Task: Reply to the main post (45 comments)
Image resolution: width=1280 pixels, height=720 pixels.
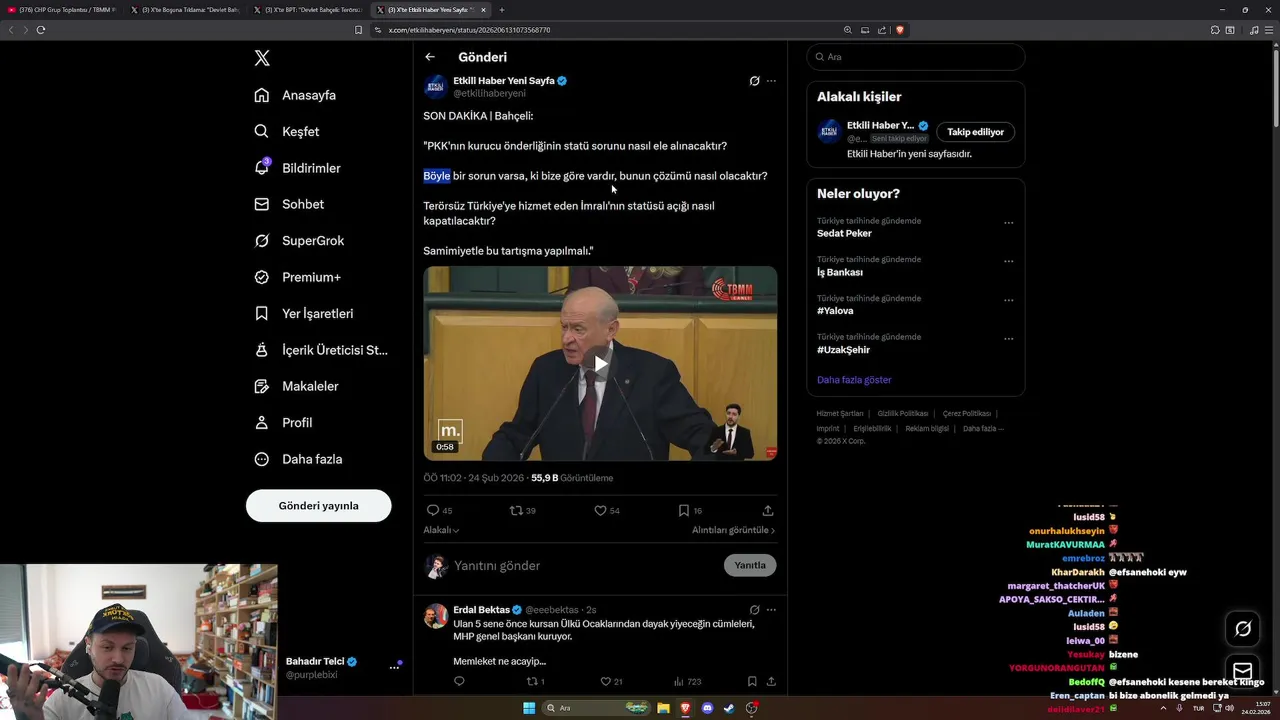Action: [x=440, y=510]
